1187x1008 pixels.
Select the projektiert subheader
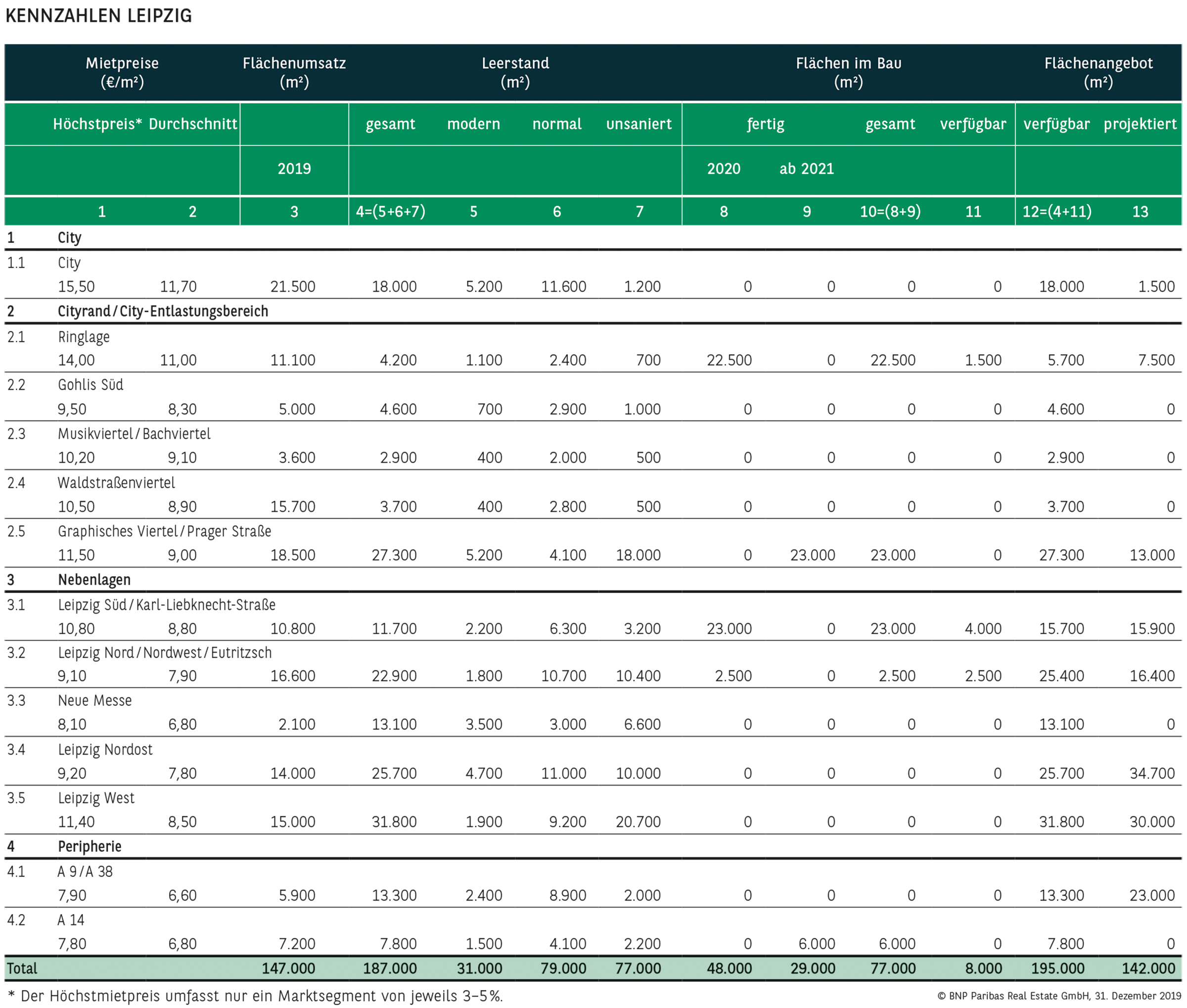point(1140,124)
